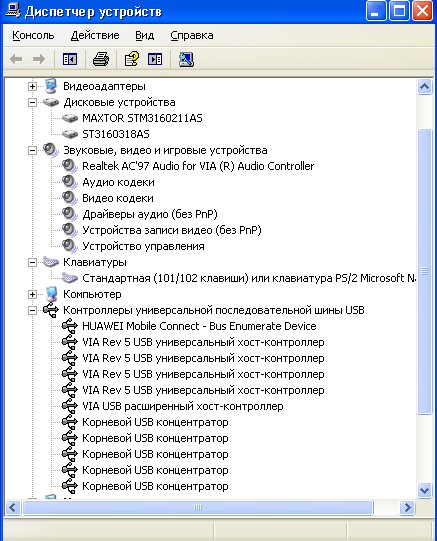Click the Клавиатуры keyboard category icon
The image size is (437, 541).
(51, 262)
